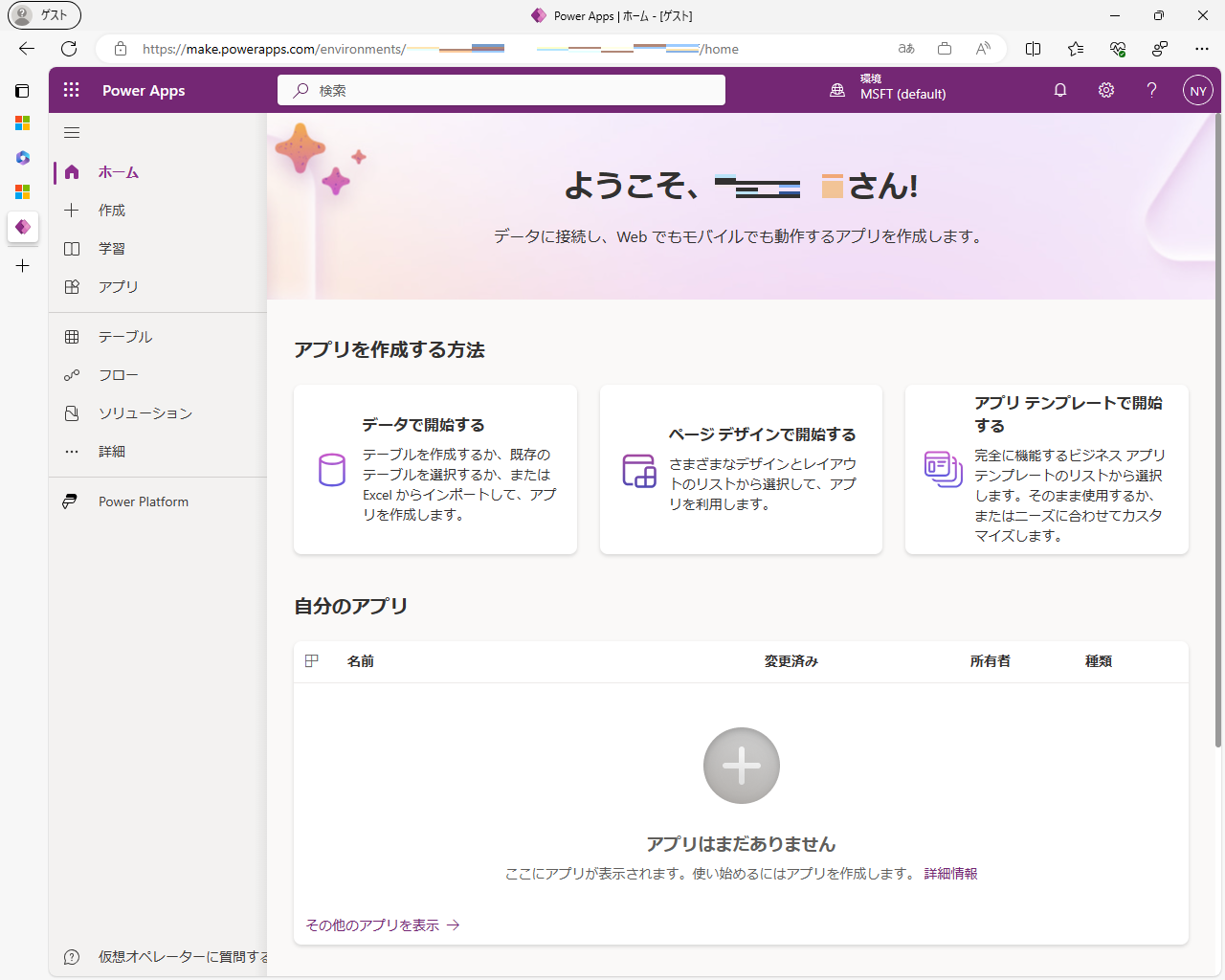
Task: Open the help question mark icon
Action: pos(1152,90)
